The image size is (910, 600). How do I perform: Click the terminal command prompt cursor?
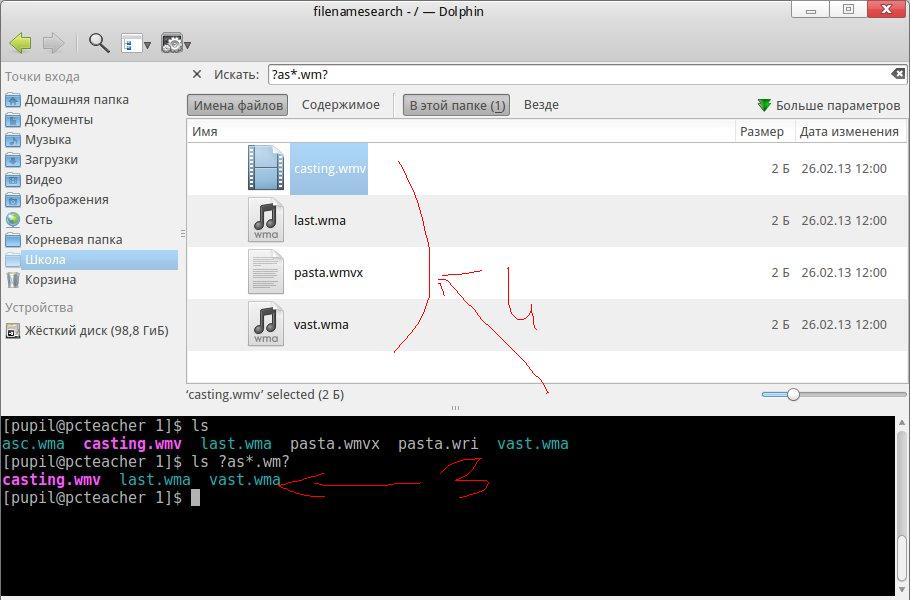[196, 497]
